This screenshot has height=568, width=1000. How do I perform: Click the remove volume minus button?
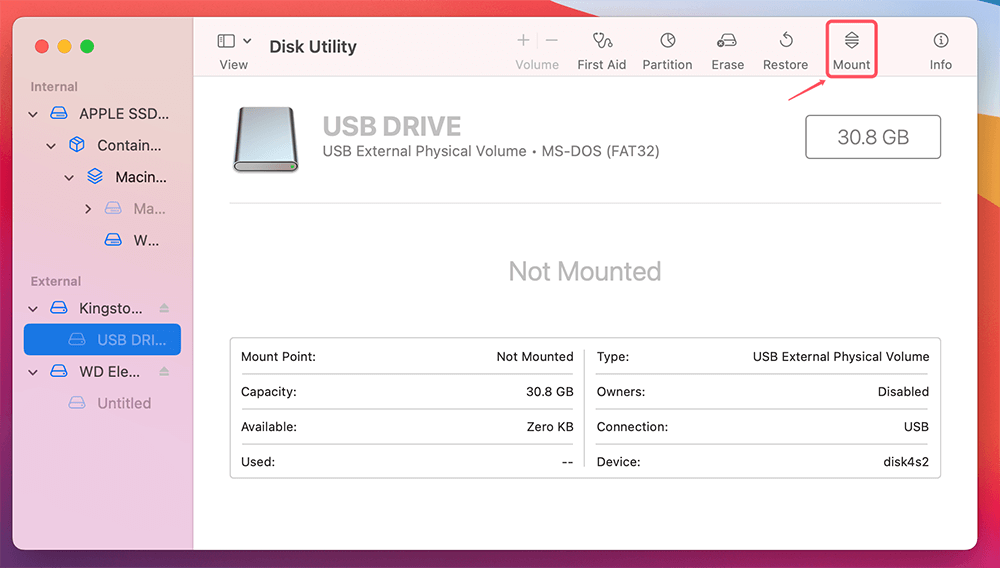[552, 41]
